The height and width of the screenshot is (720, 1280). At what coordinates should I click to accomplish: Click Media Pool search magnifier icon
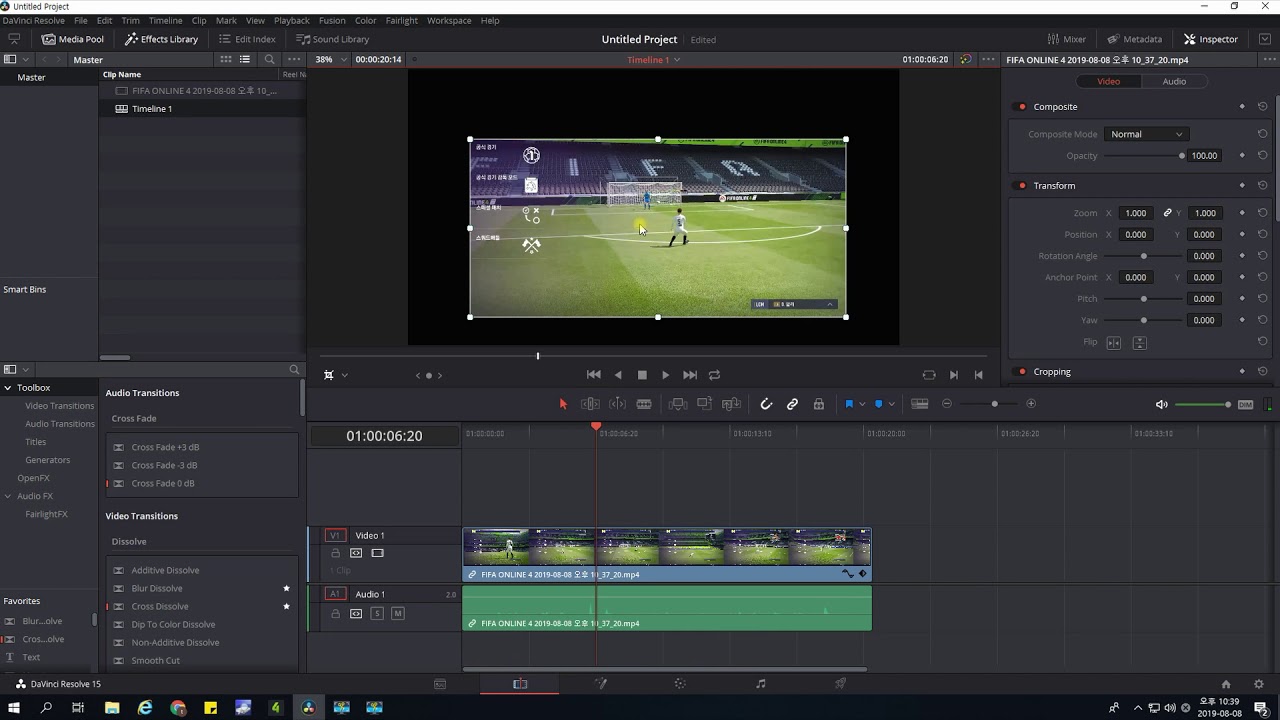pyautogui.click(x=269, y=59)
